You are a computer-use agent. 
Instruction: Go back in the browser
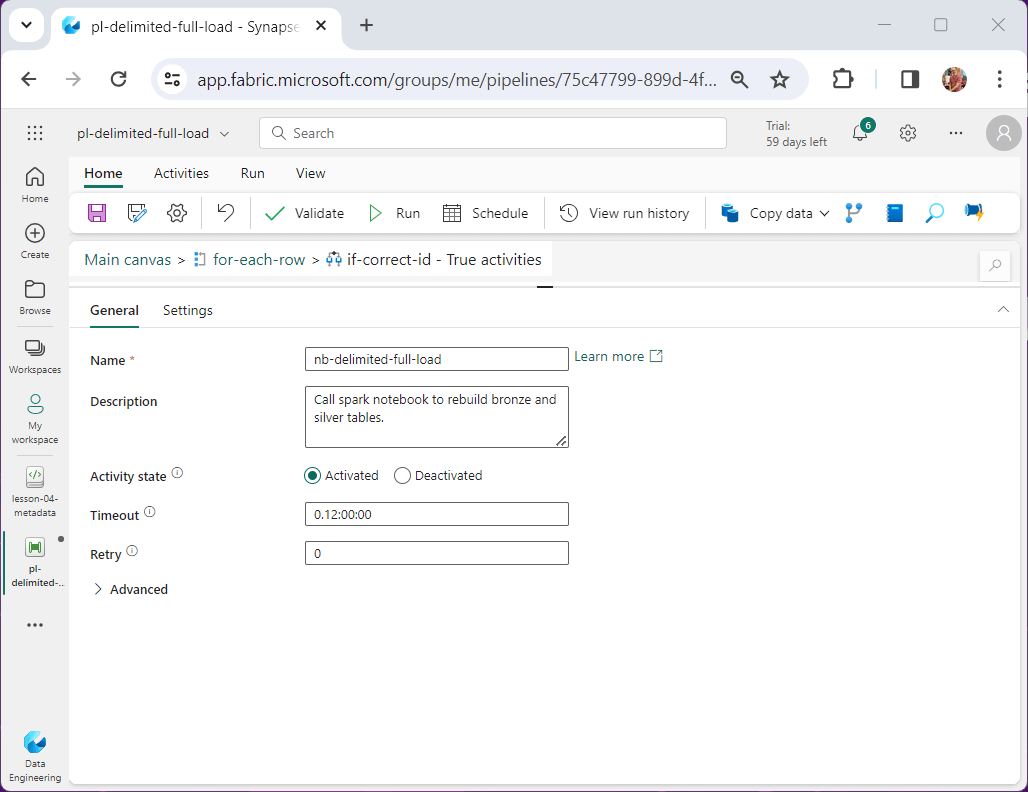tap(29, 79)
